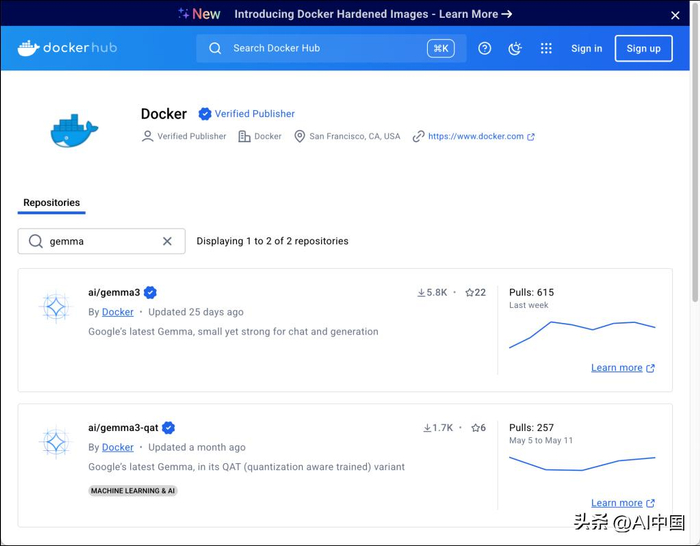Click 'May 5 to May 11' text
Image resolution: width=700 pixels, height=546 pixels.
(x=541, y=441)
